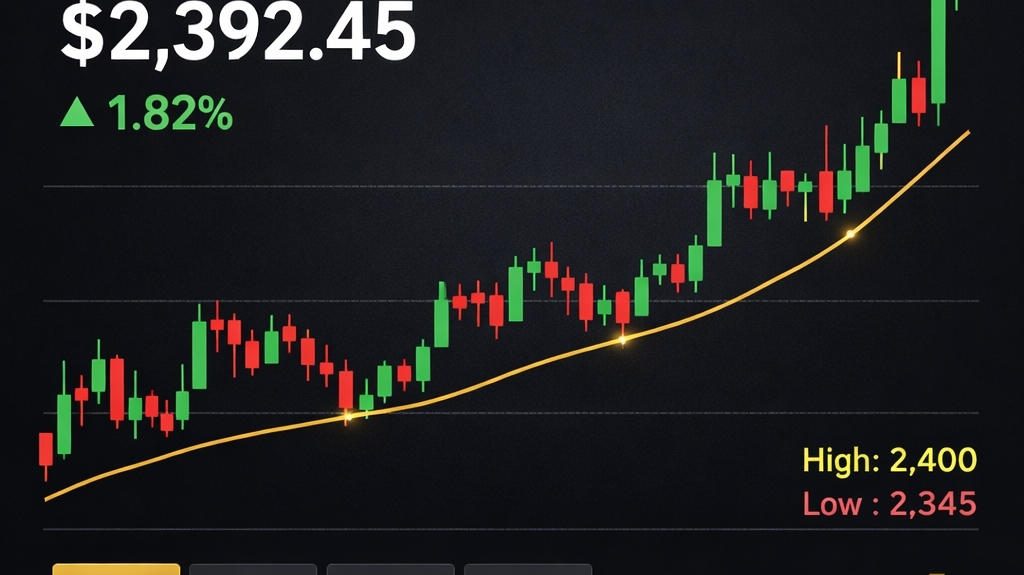Click the right end of yellow moving-average line
The width and height of the screenshot is (1024, 575).
(968, 133)
